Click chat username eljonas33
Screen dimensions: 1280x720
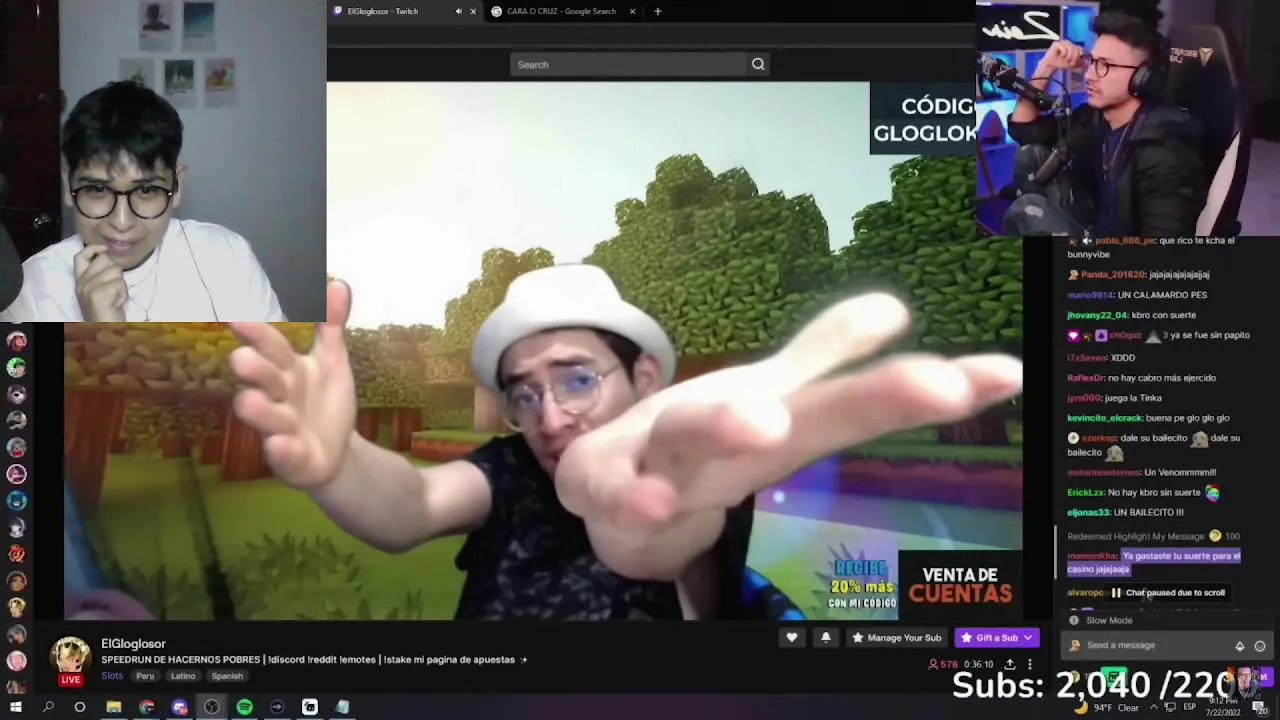click(1088, 512)
